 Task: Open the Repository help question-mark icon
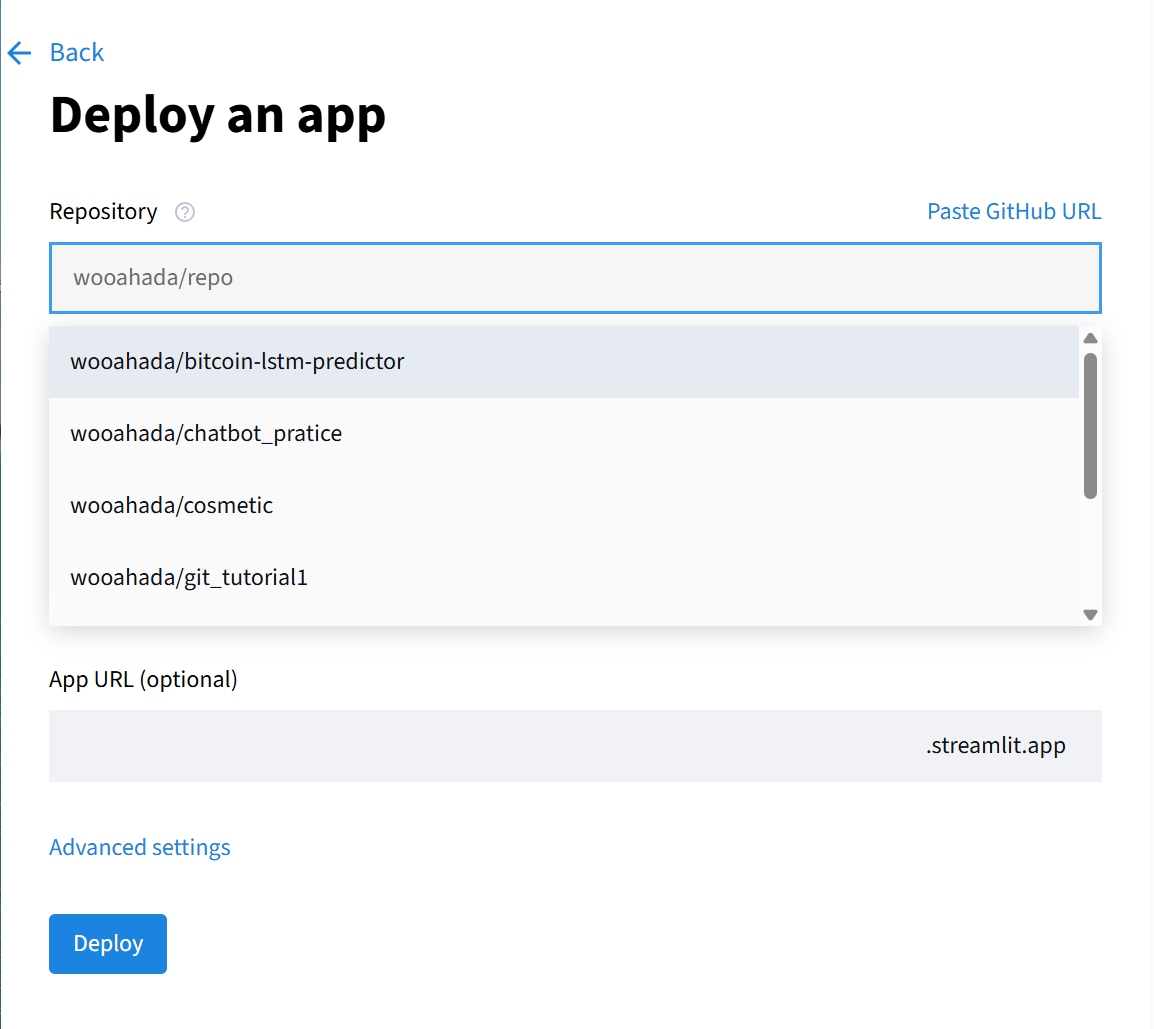tap(185, 212)
